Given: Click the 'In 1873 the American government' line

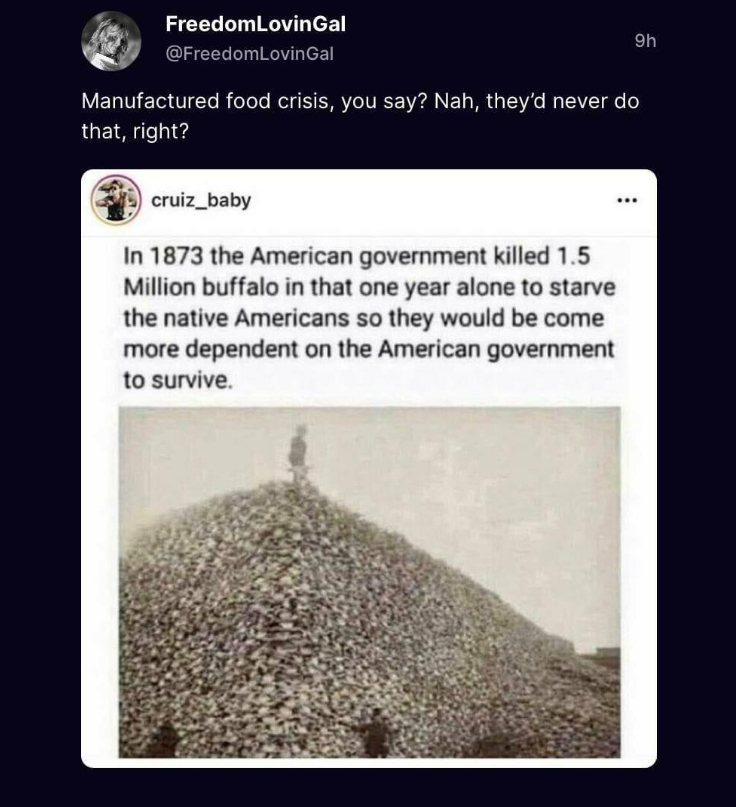Looking at the screenshot, I should click(357, 256).
